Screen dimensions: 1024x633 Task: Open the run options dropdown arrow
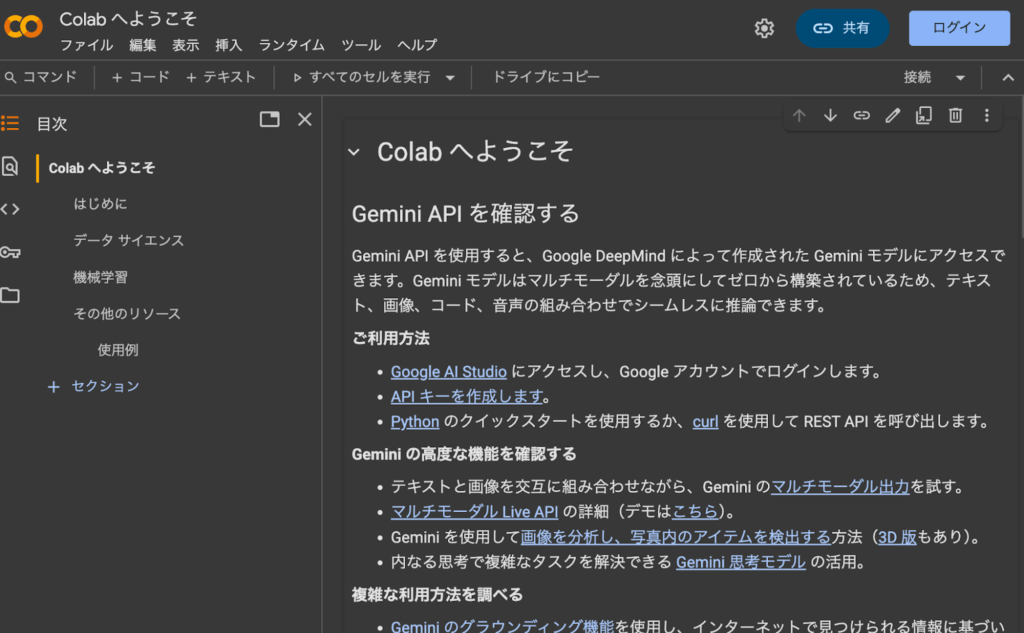[x=450, y=78]
